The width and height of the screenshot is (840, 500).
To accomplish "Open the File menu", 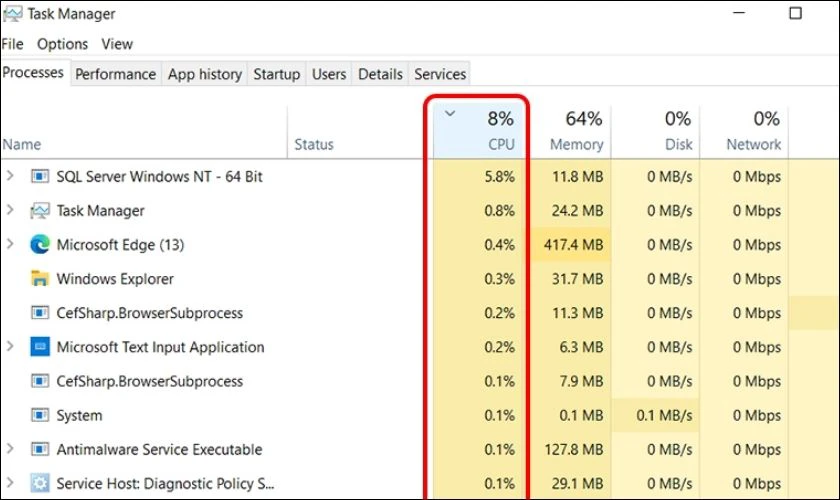I will tap(12, 44).
